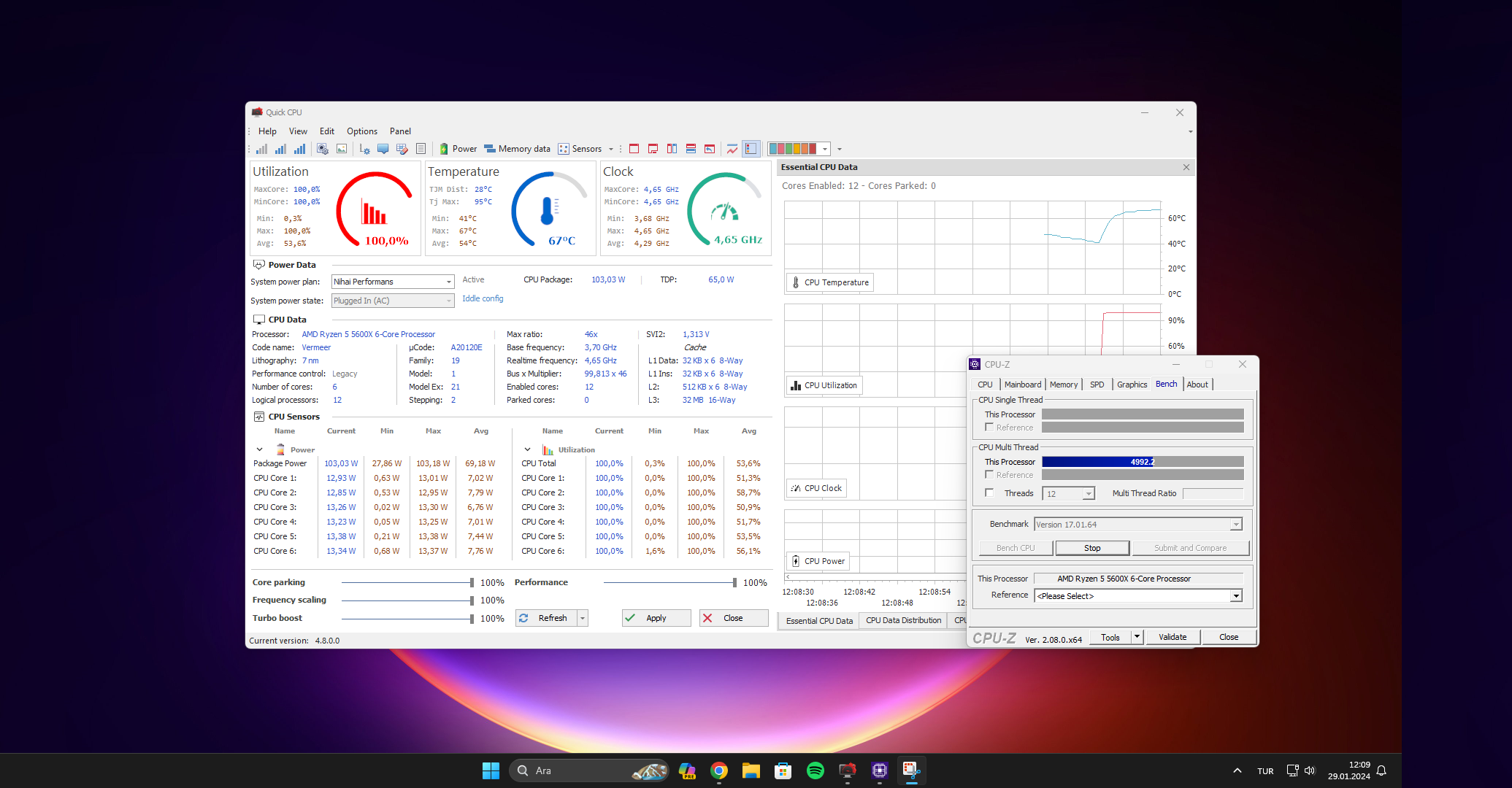Open the Tools dropdown arrow in CPU-Z
This screenshot has width=1512, height=788.
pos(1137,637)
